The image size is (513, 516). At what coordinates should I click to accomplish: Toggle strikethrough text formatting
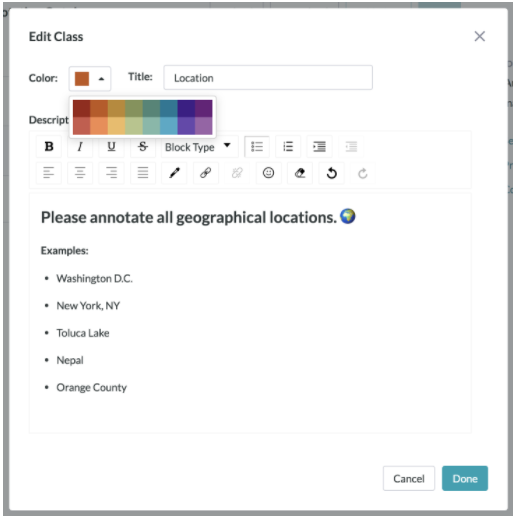(143, 146)
